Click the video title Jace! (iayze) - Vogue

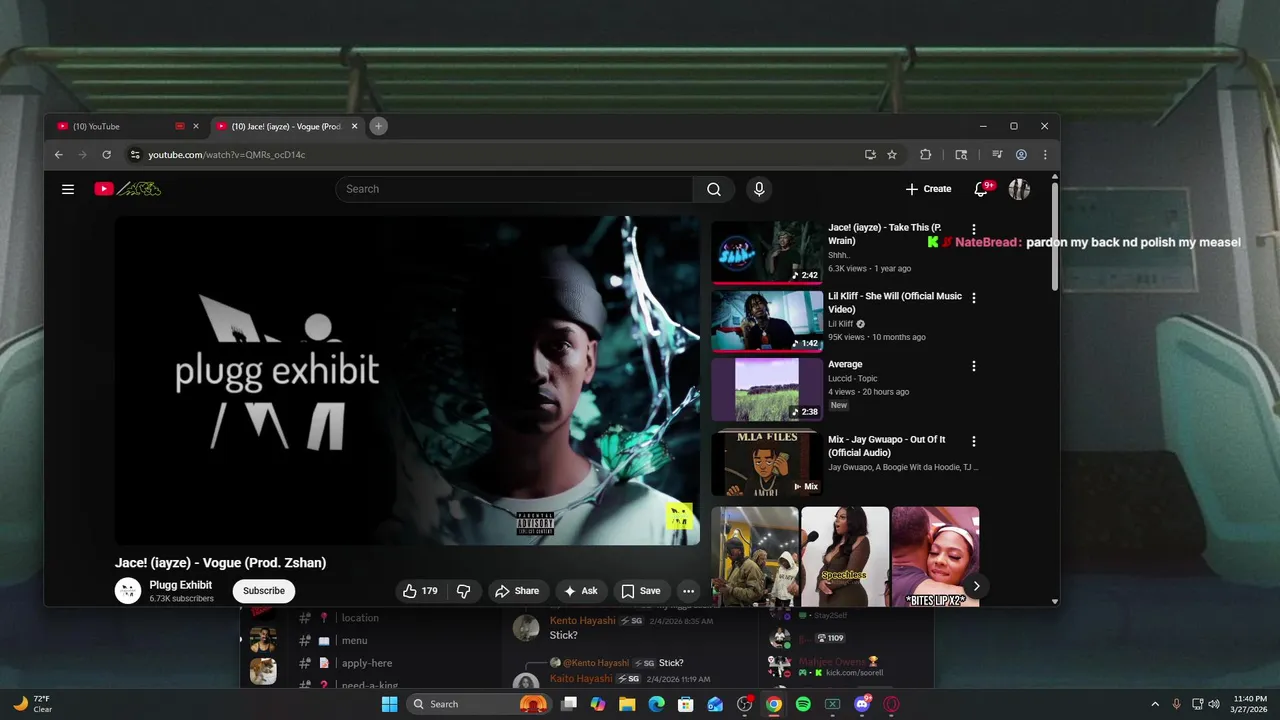220,562
